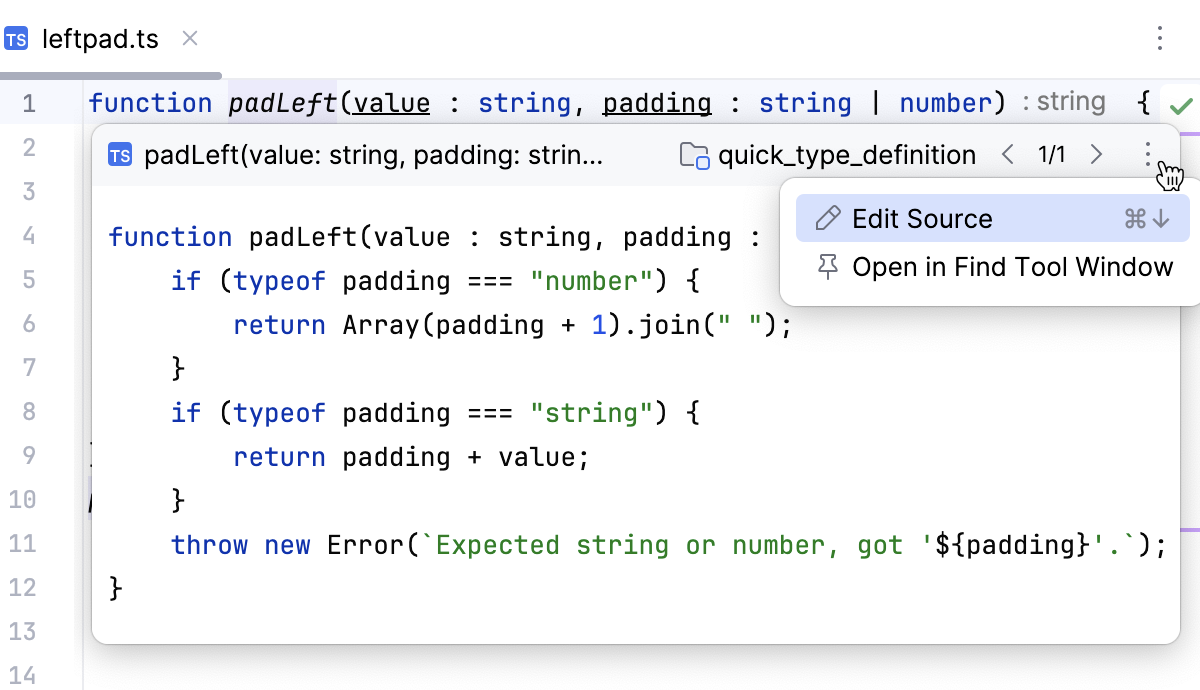Close the leftpad.ts editor tab
Viewport: 1200px width, 690px height.
pyautogui.click(x=190, y=39)
